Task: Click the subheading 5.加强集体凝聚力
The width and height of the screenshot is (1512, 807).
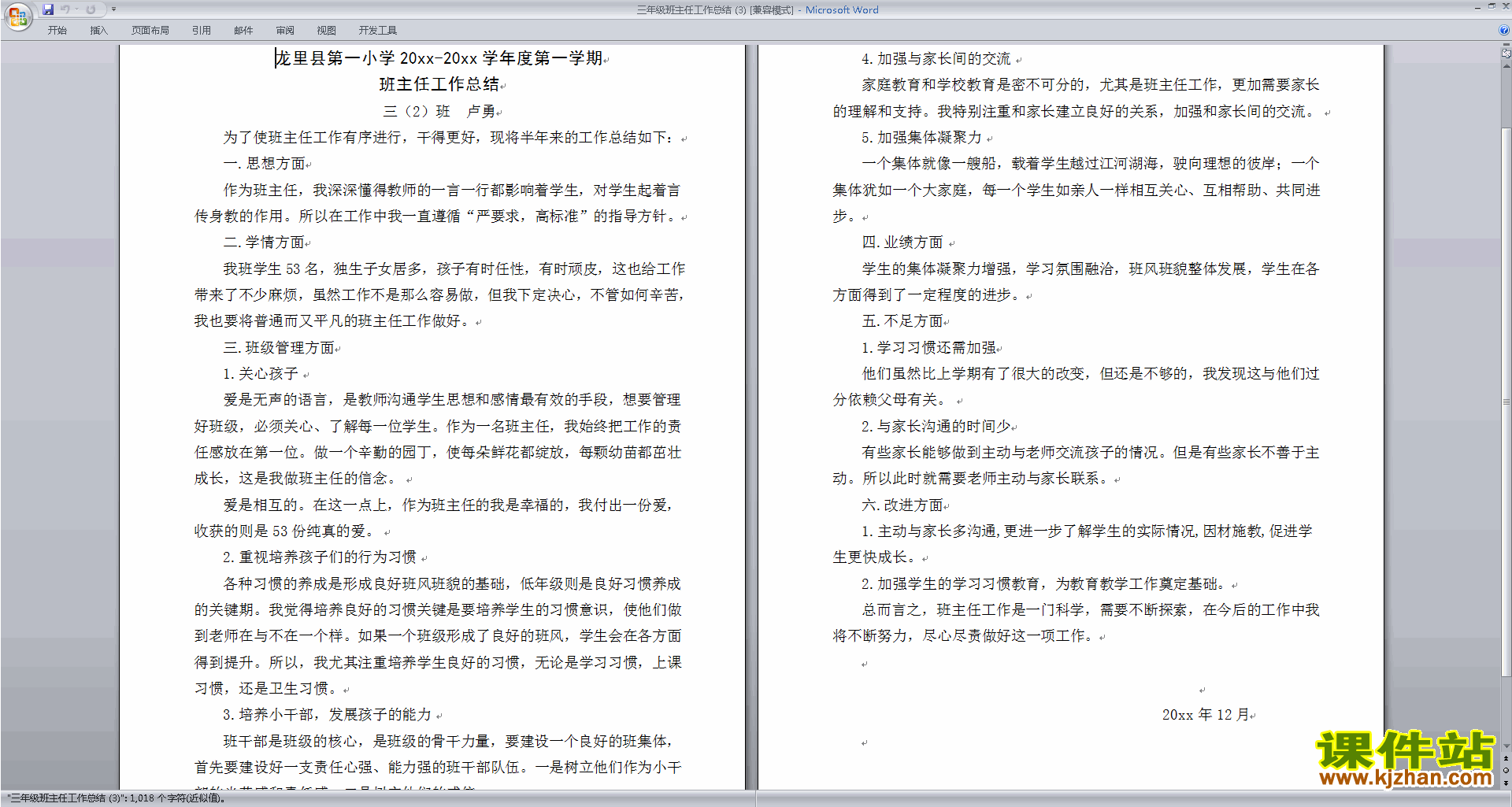Action: click(x=921, y=138)
